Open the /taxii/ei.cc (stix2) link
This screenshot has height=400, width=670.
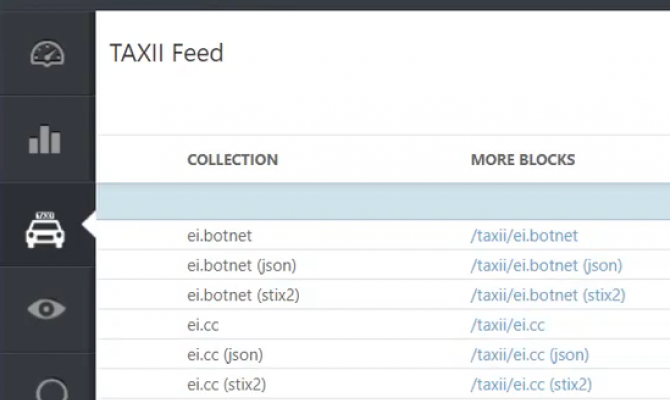pos(531,384)
